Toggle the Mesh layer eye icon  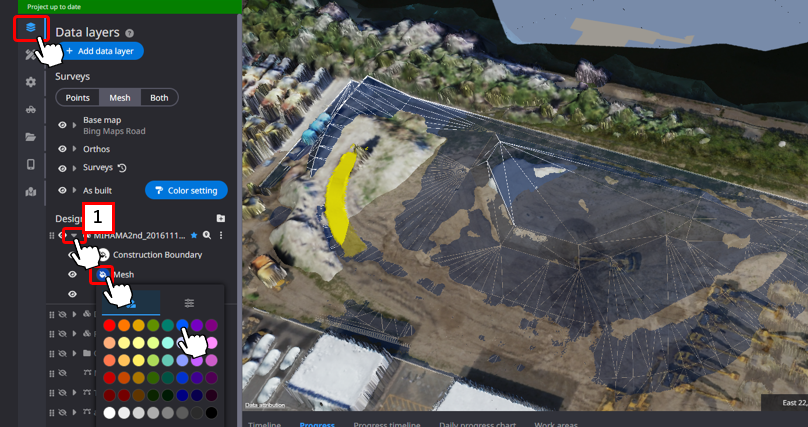point(72,275)
